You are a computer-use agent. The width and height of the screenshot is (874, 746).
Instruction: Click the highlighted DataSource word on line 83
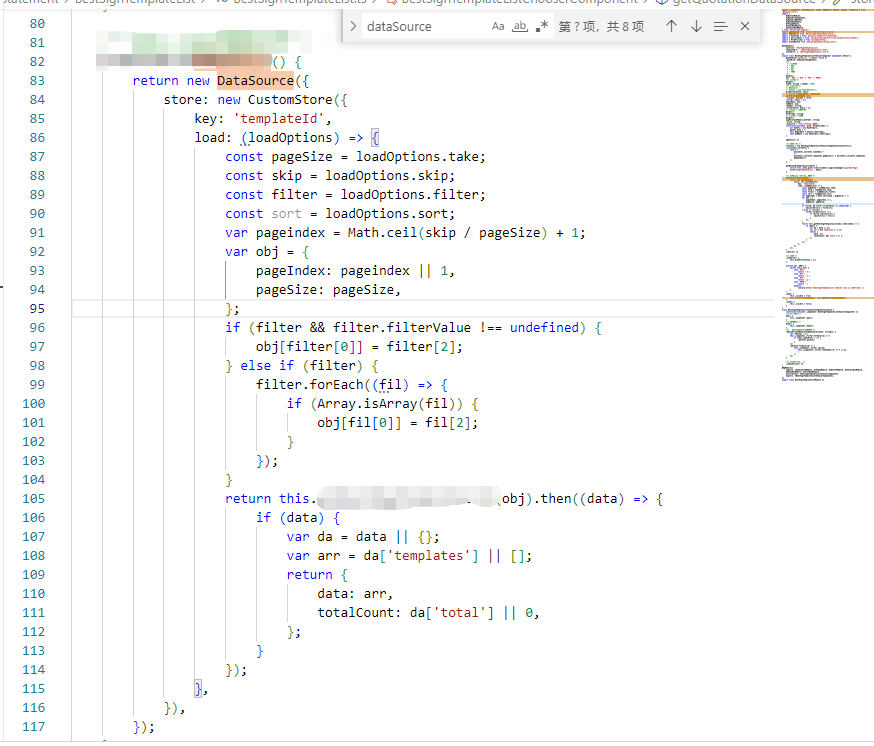coord(255,81)
